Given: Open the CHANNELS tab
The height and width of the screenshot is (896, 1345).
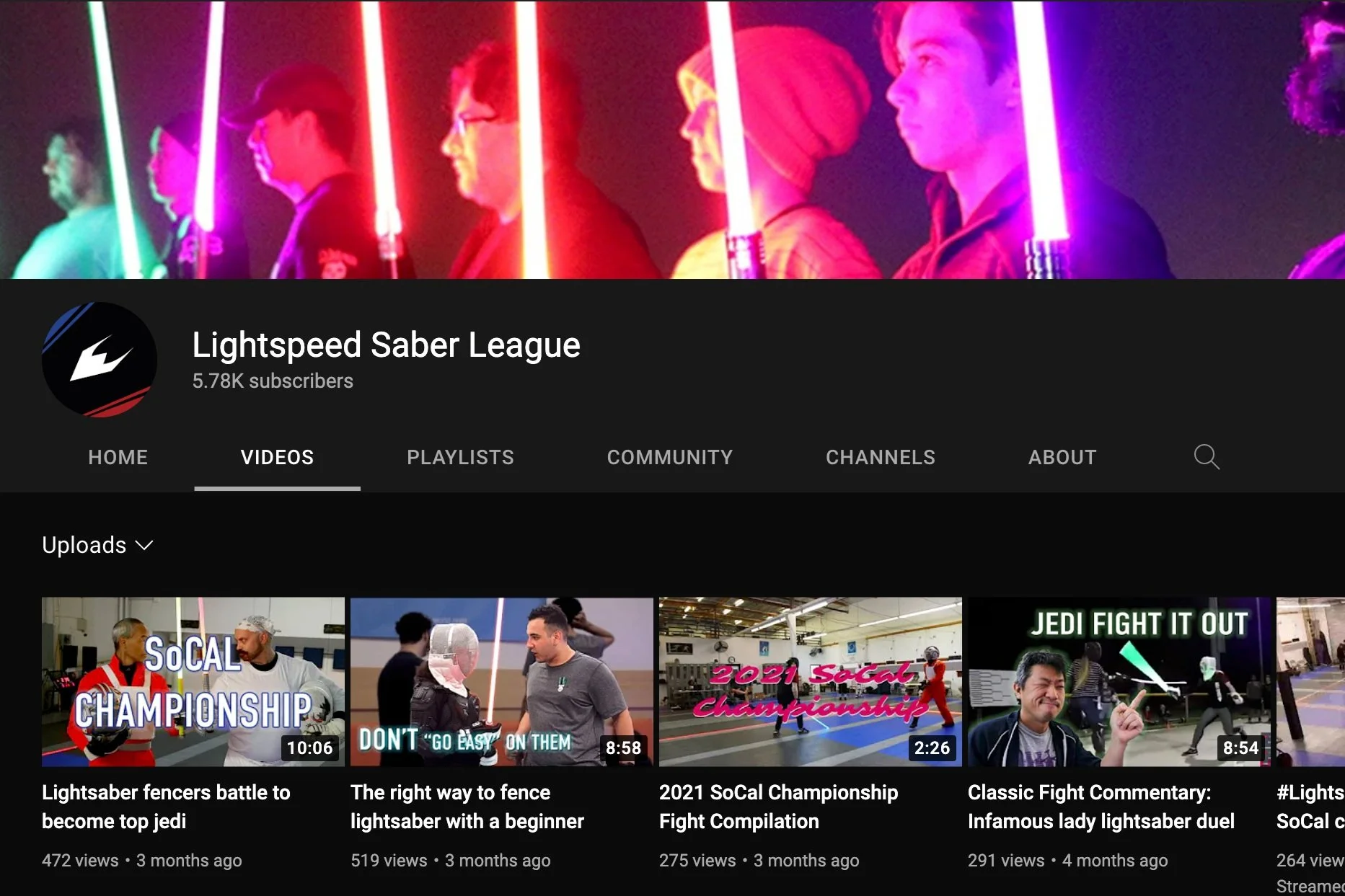Looking at the screenshot, I should click(x=881, y=457).
